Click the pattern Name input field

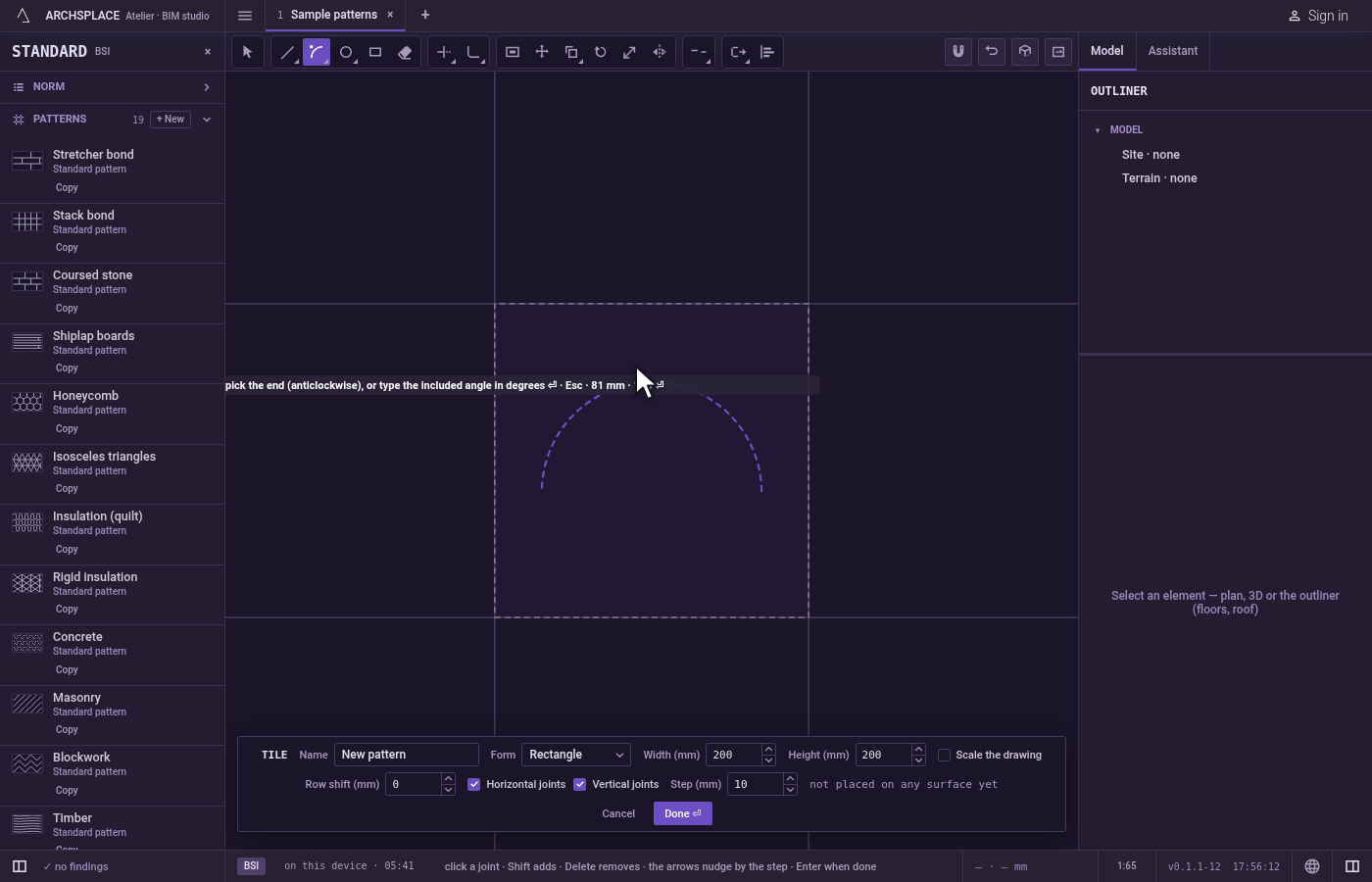tap(407, 755)
